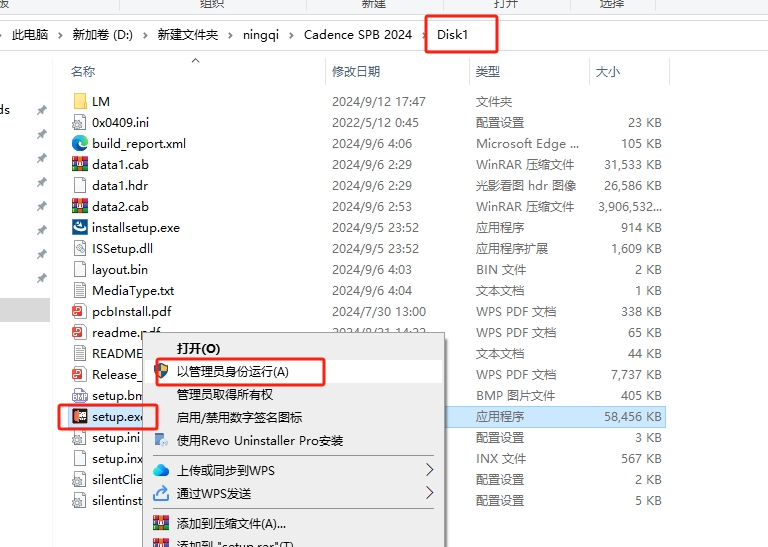
Task: Expand breadcrumb chevron after ningqi
Action: click(x=291, y=35)
